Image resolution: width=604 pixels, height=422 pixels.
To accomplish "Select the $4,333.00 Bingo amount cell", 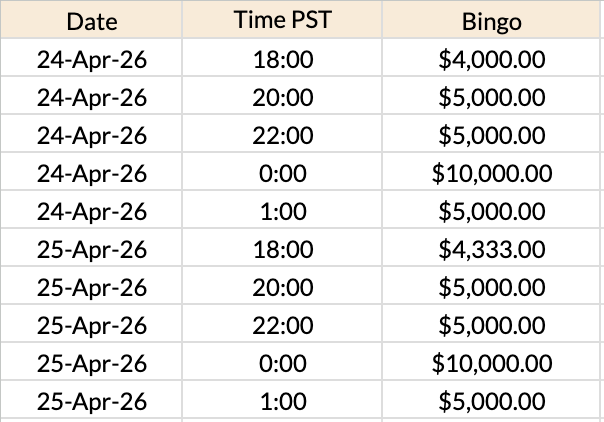I will [x=492, y=250].
